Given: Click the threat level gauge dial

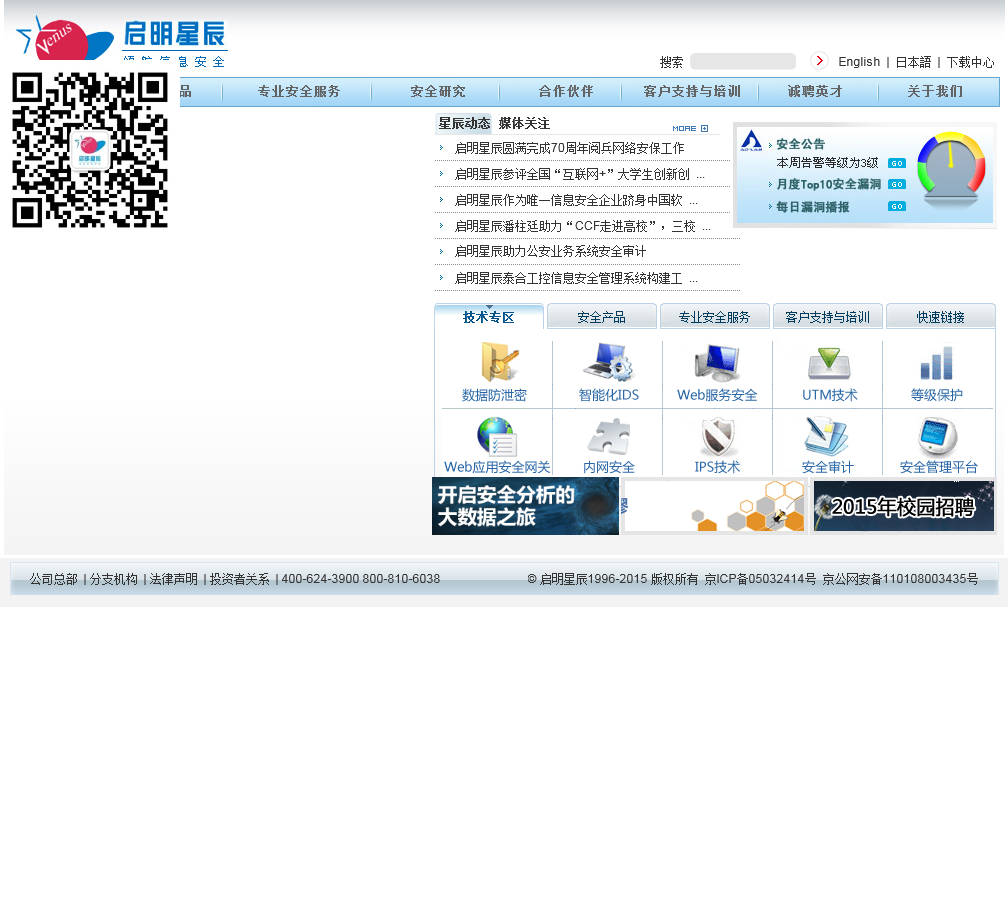Looking at the screenshot, I should (x=951, y=167).
